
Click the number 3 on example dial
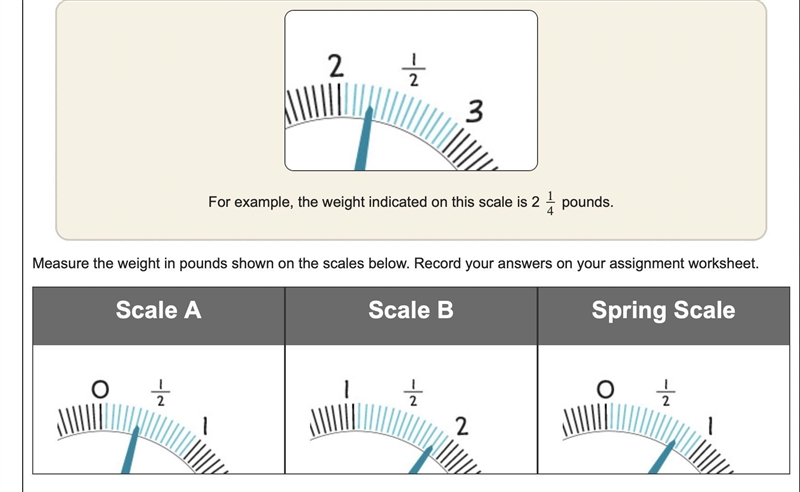click(474, 111)
